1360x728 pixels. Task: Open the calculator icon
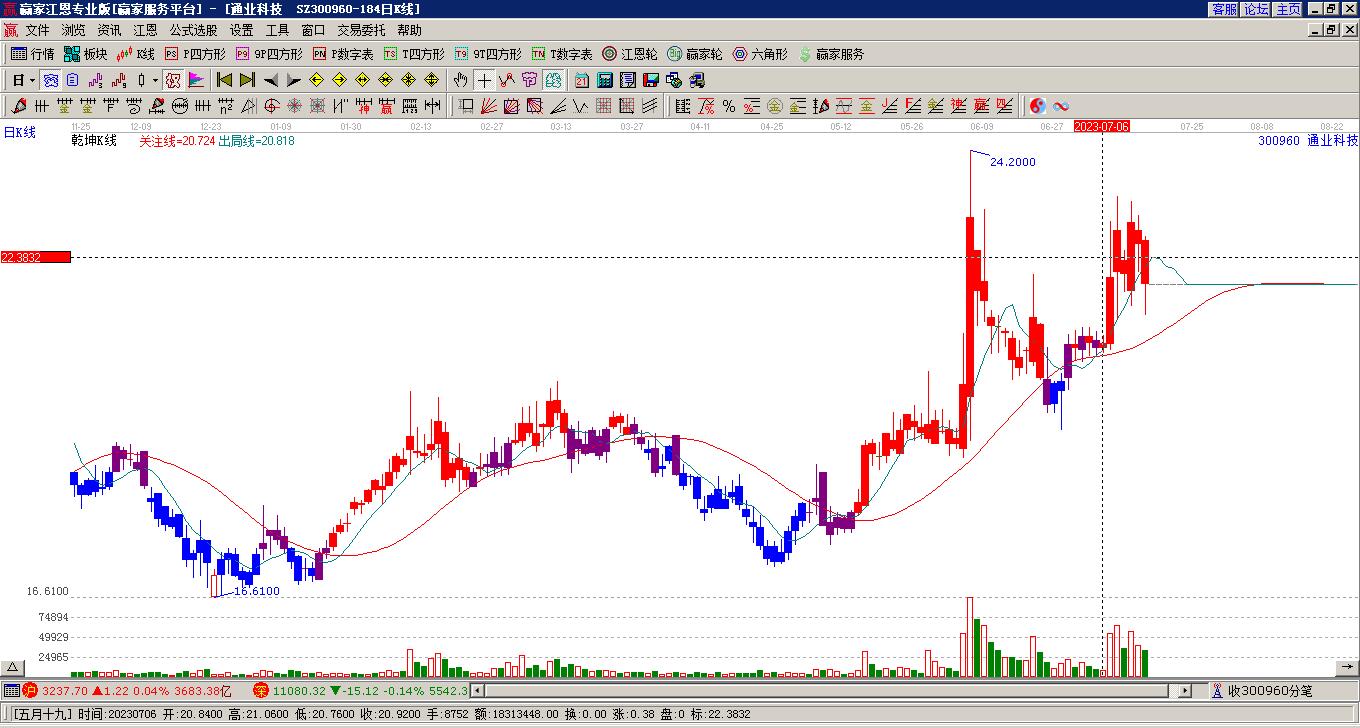coord(605,80)
